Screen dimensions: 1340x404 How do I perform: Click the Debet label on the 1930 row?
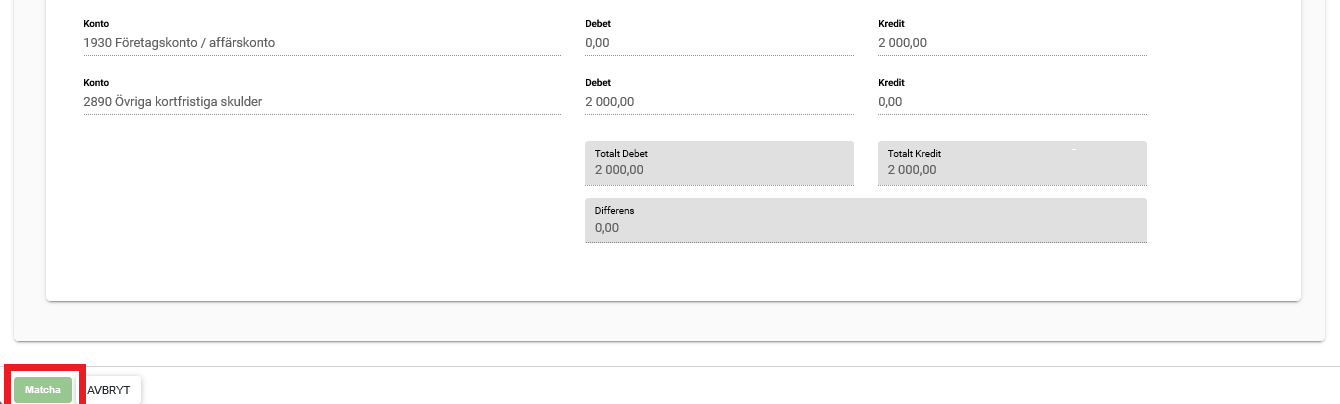(598, 24)
